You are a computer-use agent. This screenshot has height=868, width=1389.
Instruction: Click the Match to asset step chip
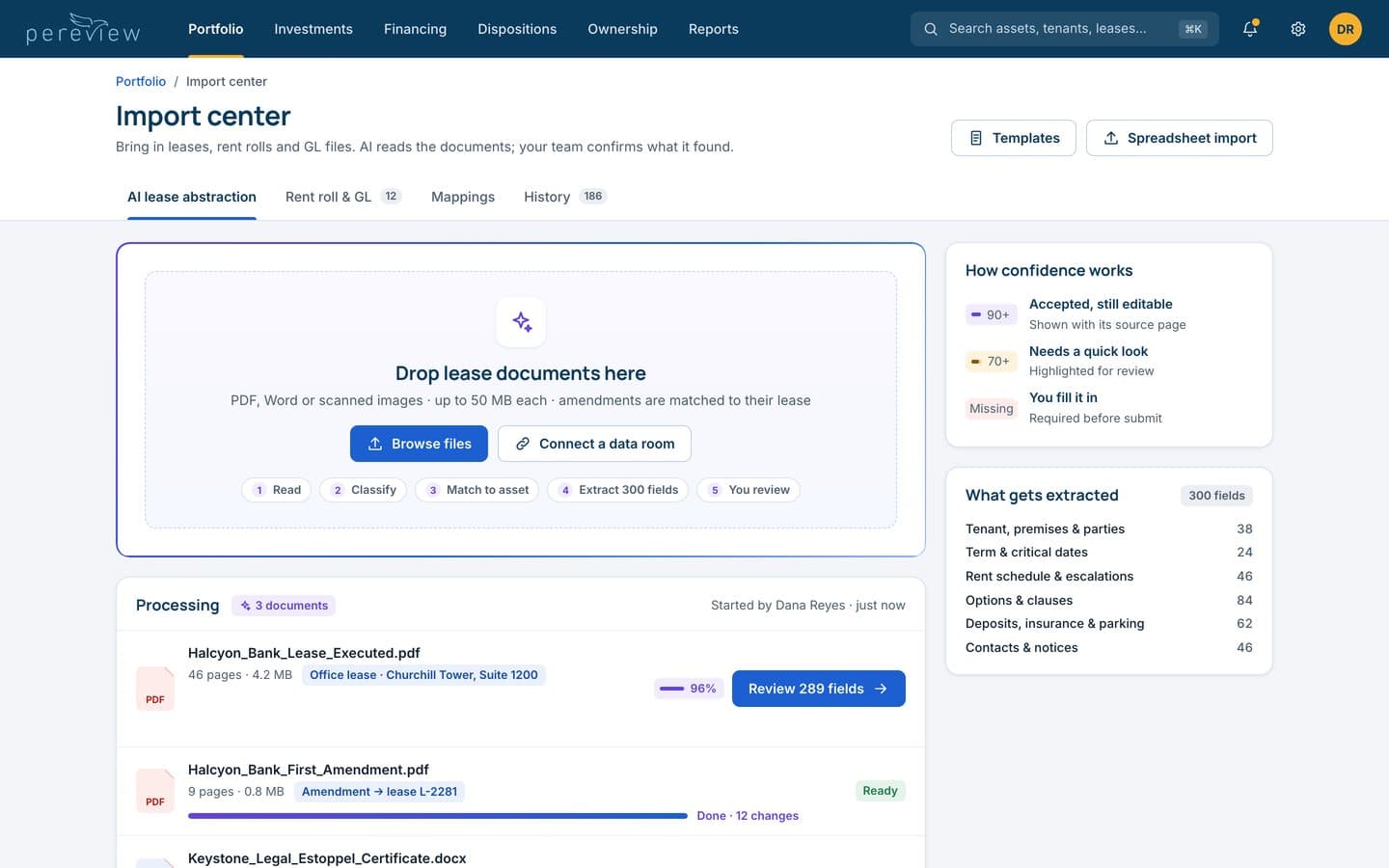pyautogui.click(x=477, y=490)
